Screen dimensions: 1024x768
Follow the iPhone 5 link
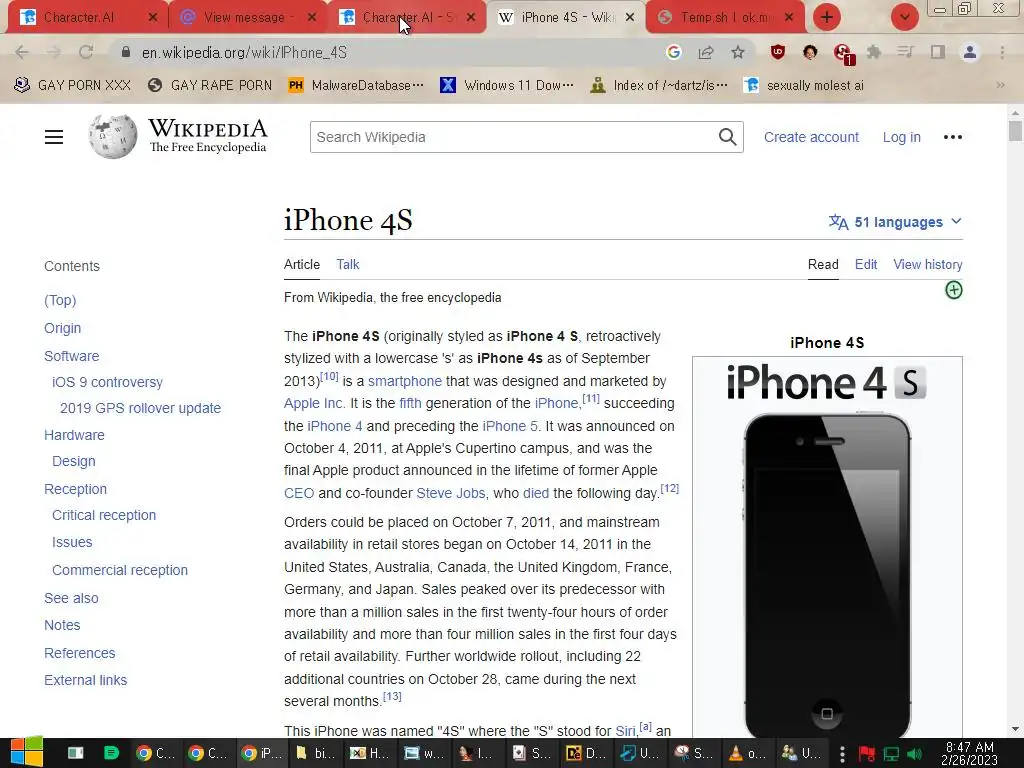tap(510, 426)
